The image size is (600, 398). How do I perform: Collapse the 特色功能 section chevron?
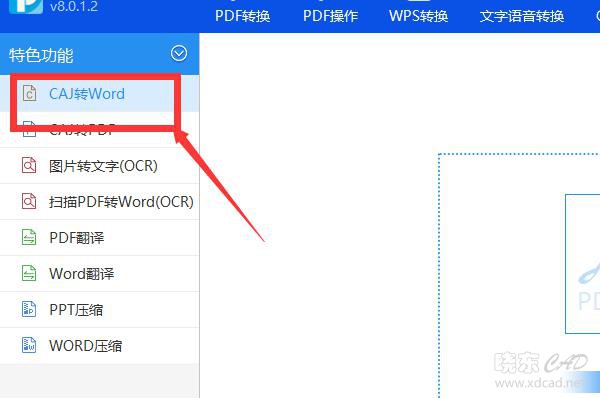point(179,54)
